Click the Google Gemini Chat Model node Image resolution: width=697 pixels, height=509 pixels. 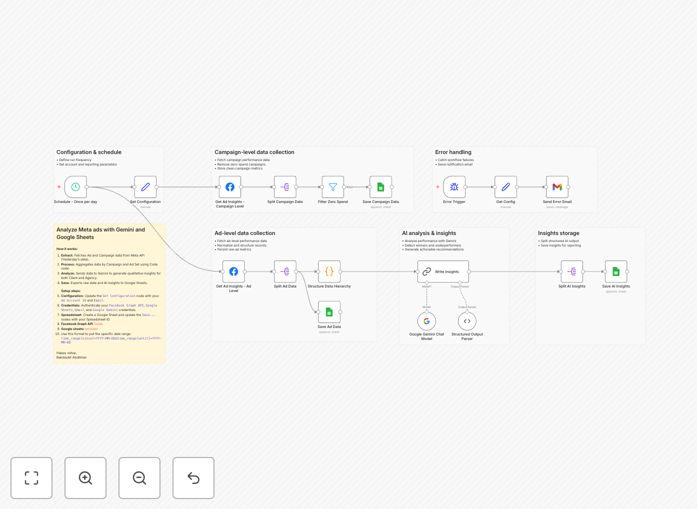tap(427, 321)
